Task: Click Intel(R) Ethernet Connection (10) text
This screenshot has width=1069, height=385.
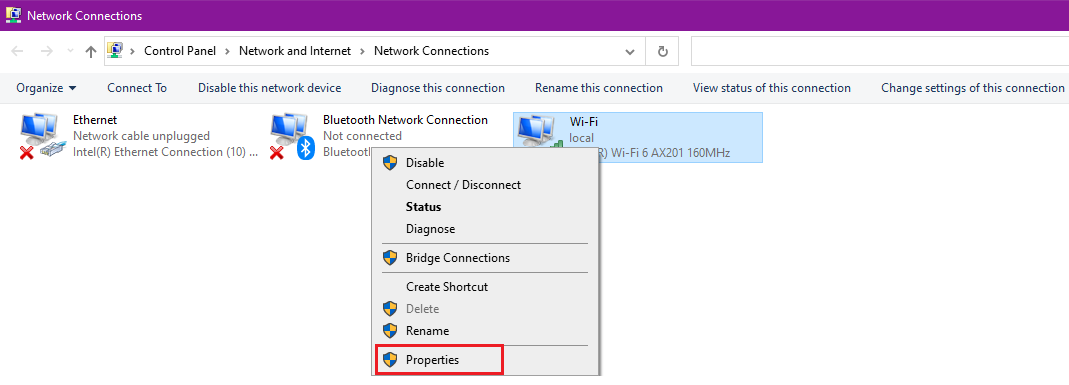Action: [x=166, y=153]
